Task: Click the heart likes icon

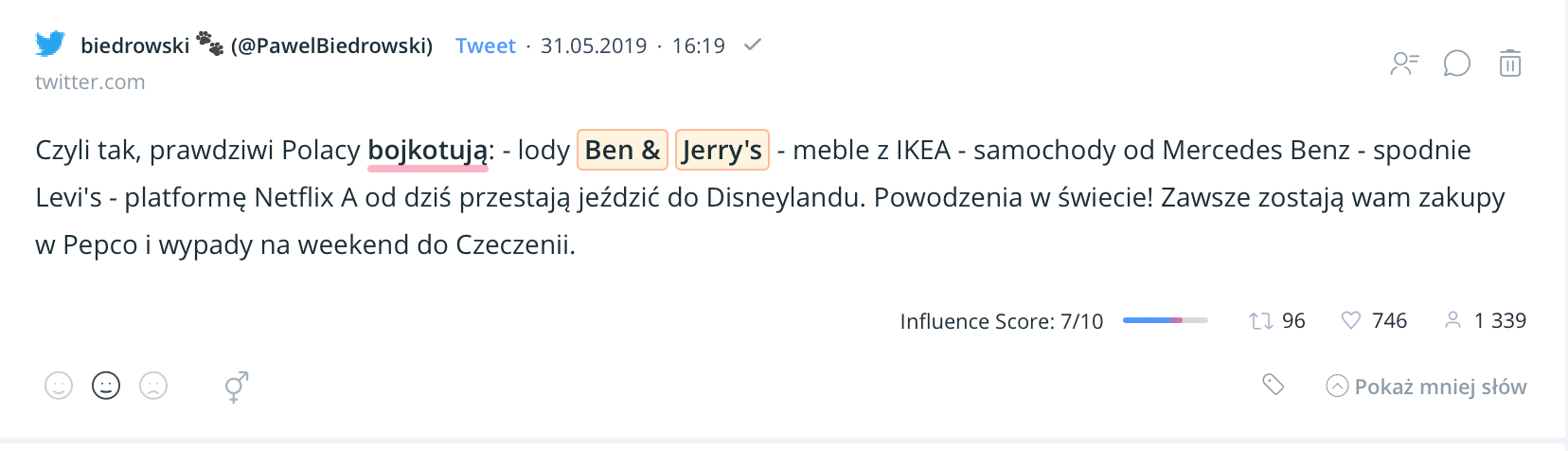Action: pos(1351,320)
